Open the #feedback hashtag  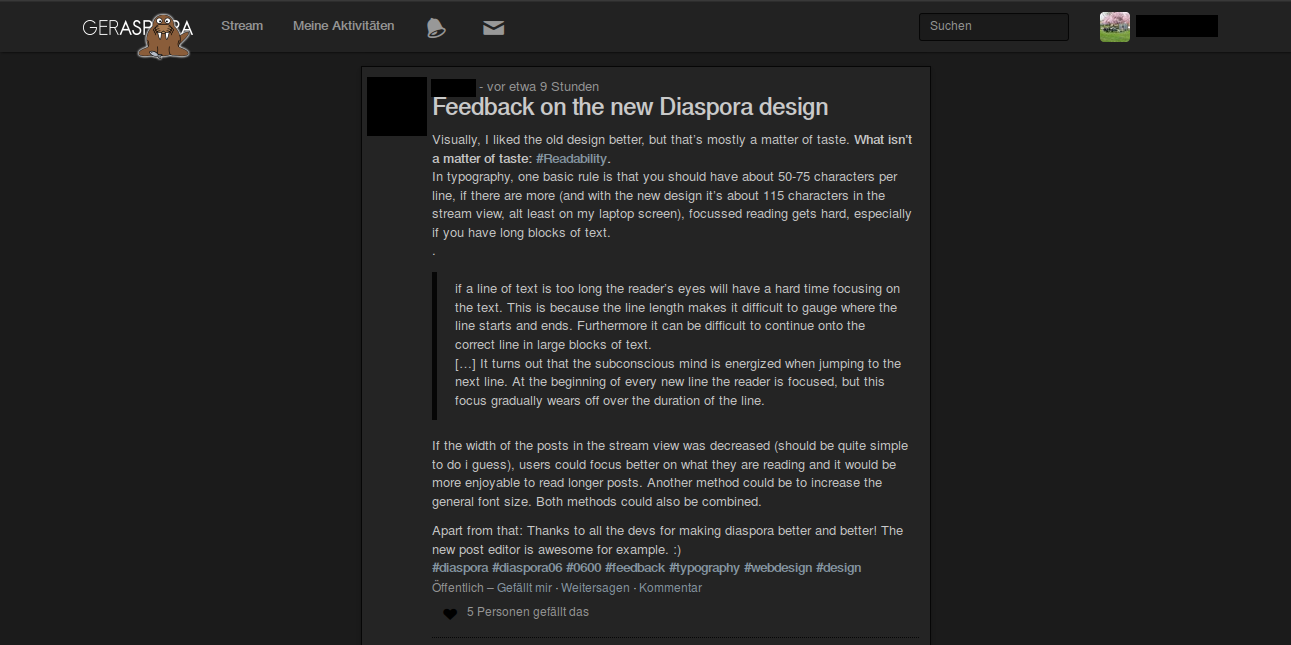coord(634,567)
